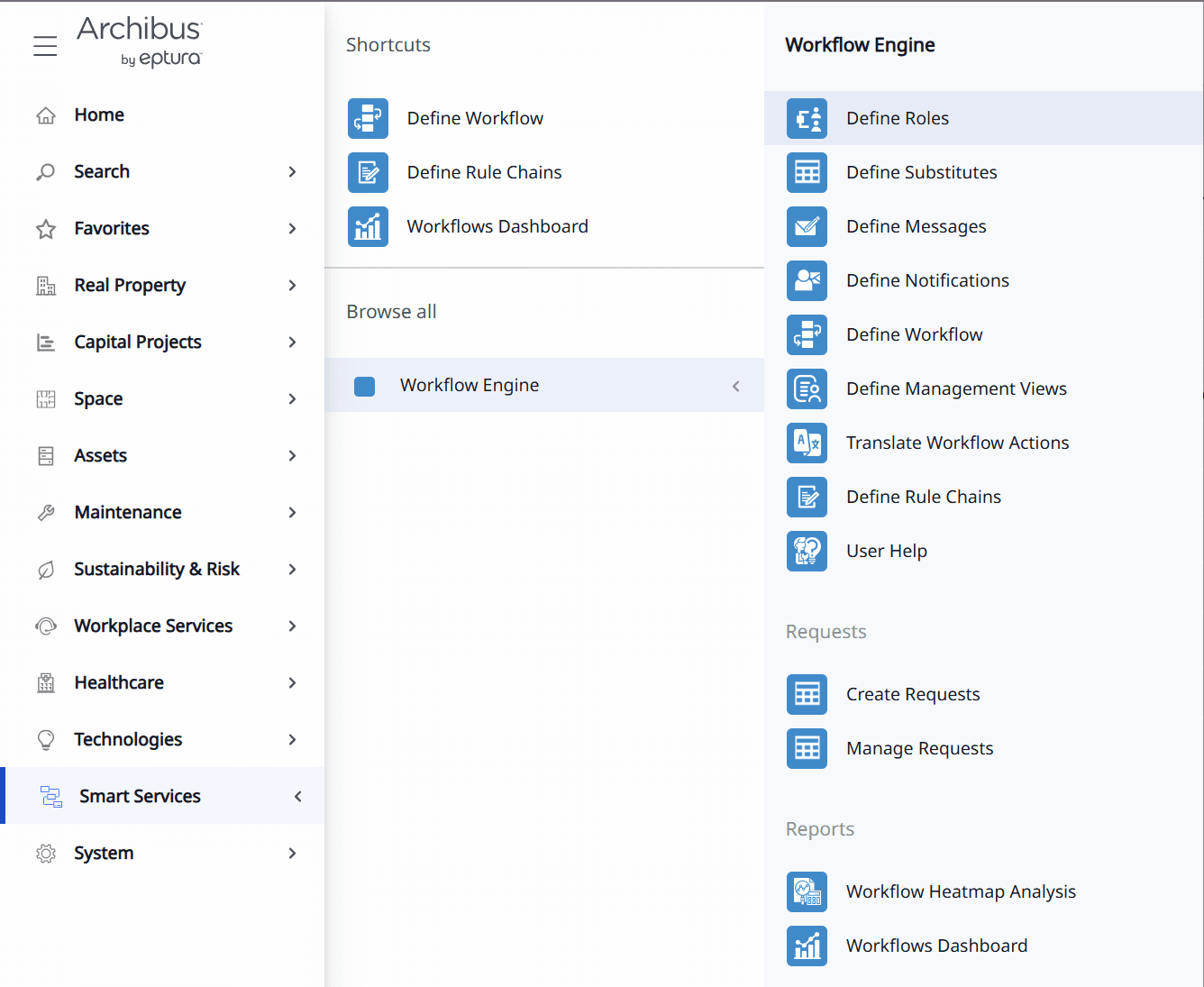Expand the Capital Projects chevron
The width and height of the screenshot is (1204, 987).
pos(292,343)
